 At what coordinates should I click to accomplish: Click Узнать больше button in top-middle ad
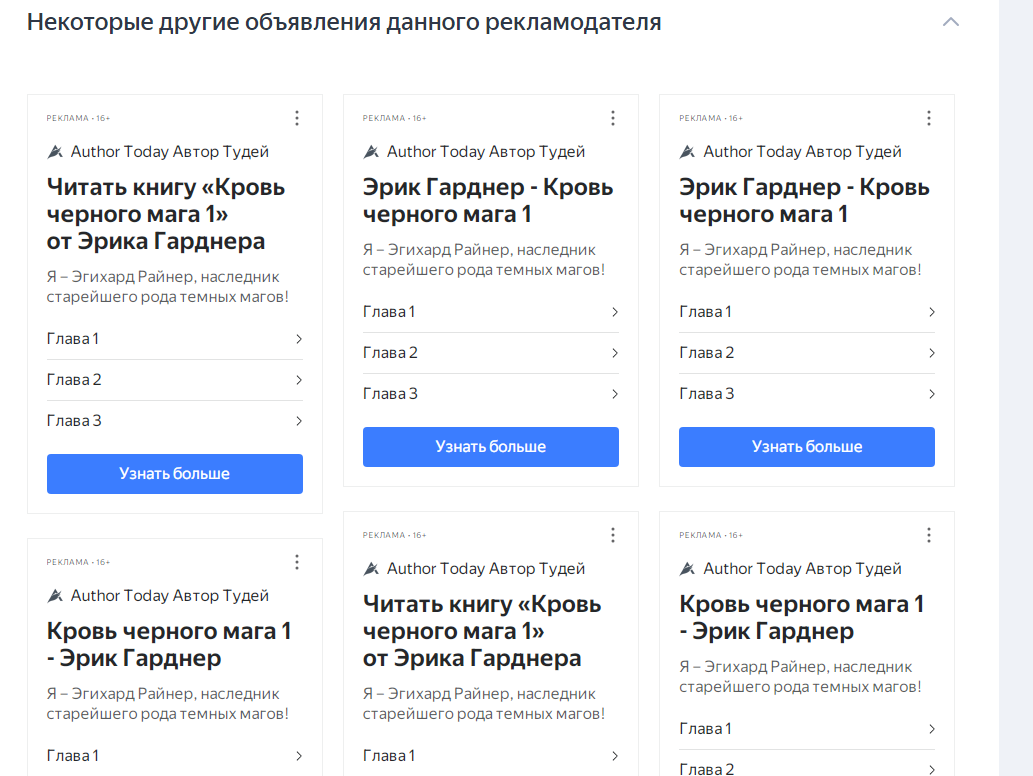490,447
